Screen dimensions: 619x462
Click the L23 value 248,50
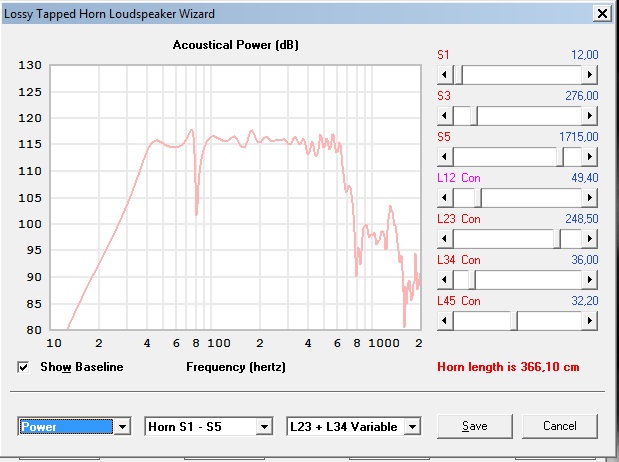pyautogui.click(x=582, y=219)
